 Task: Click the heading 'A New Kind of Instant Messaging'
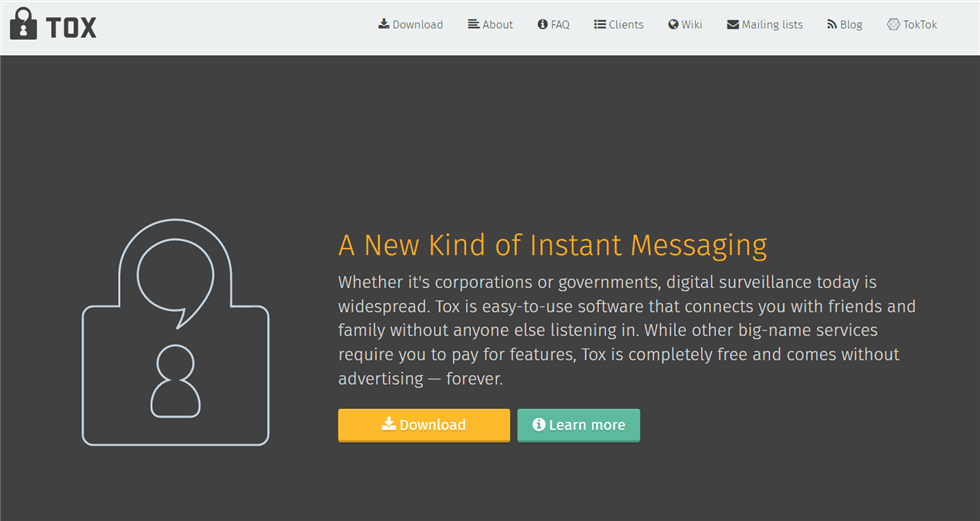(552, 245)
